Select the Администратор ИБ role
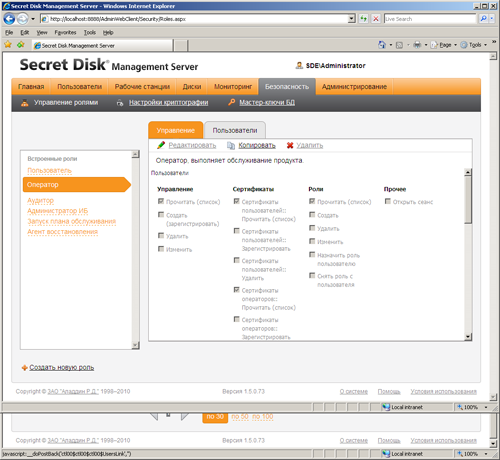This screenshot has width=500, height=460. click(x=58, y=211)
